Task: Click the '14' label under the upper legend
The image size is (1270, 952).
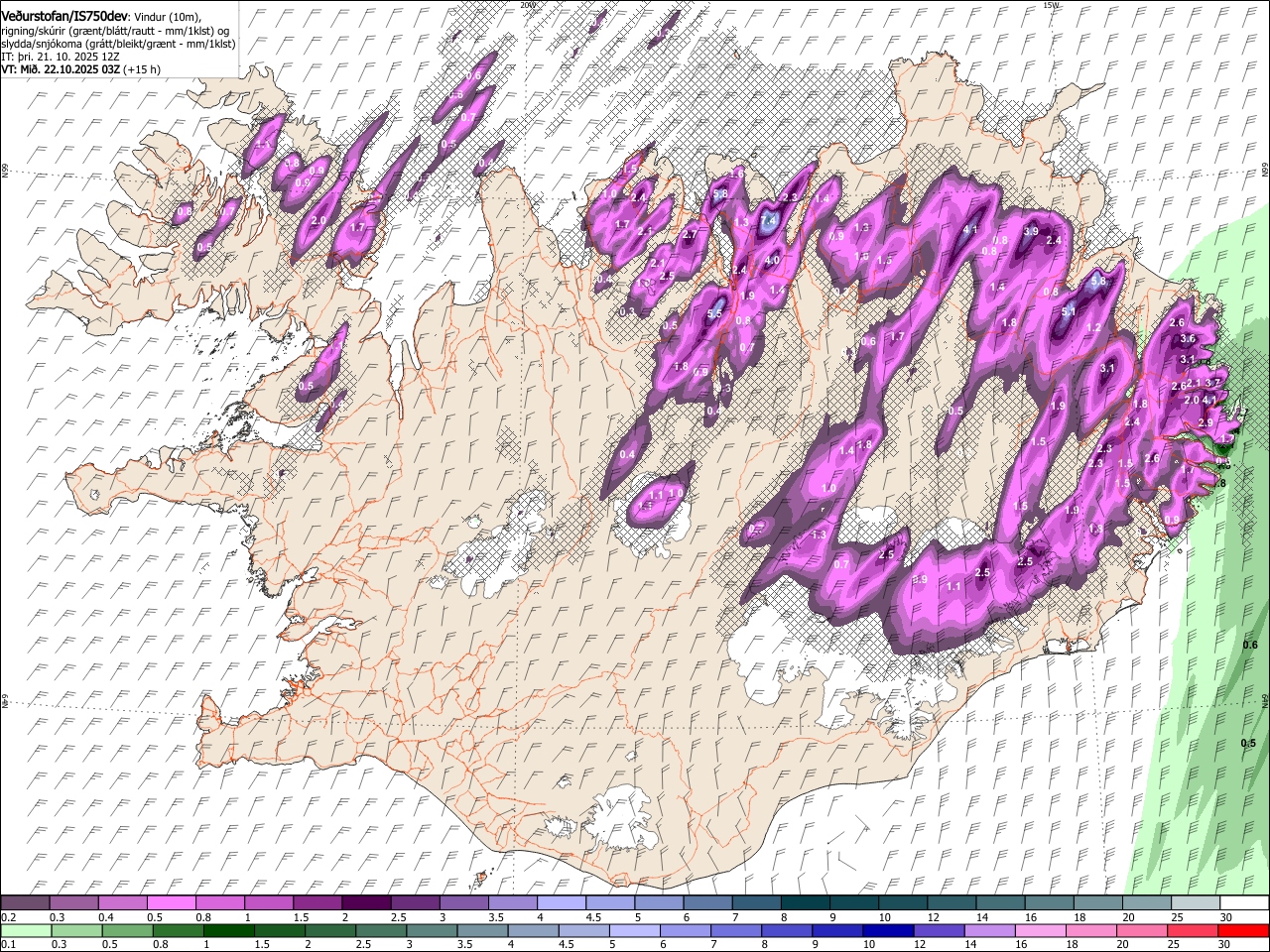Action: (x=982, y=917)
